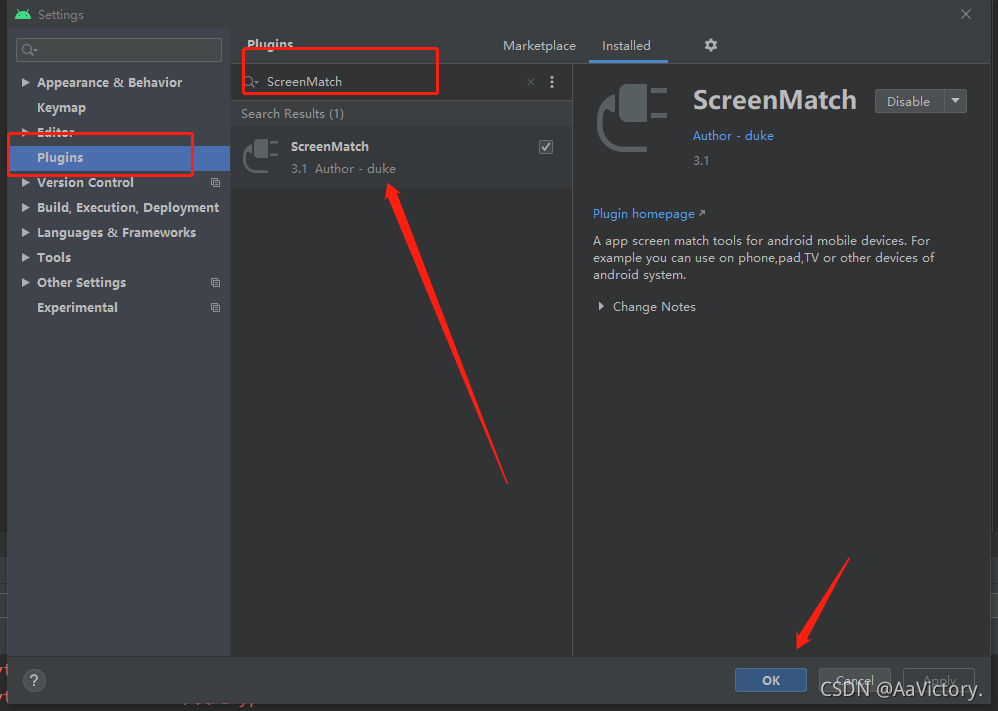Viewport: 998px width, 711px height.
Task: Click the settings search input field
Action: pyautogui.click(x=119, y=50)
